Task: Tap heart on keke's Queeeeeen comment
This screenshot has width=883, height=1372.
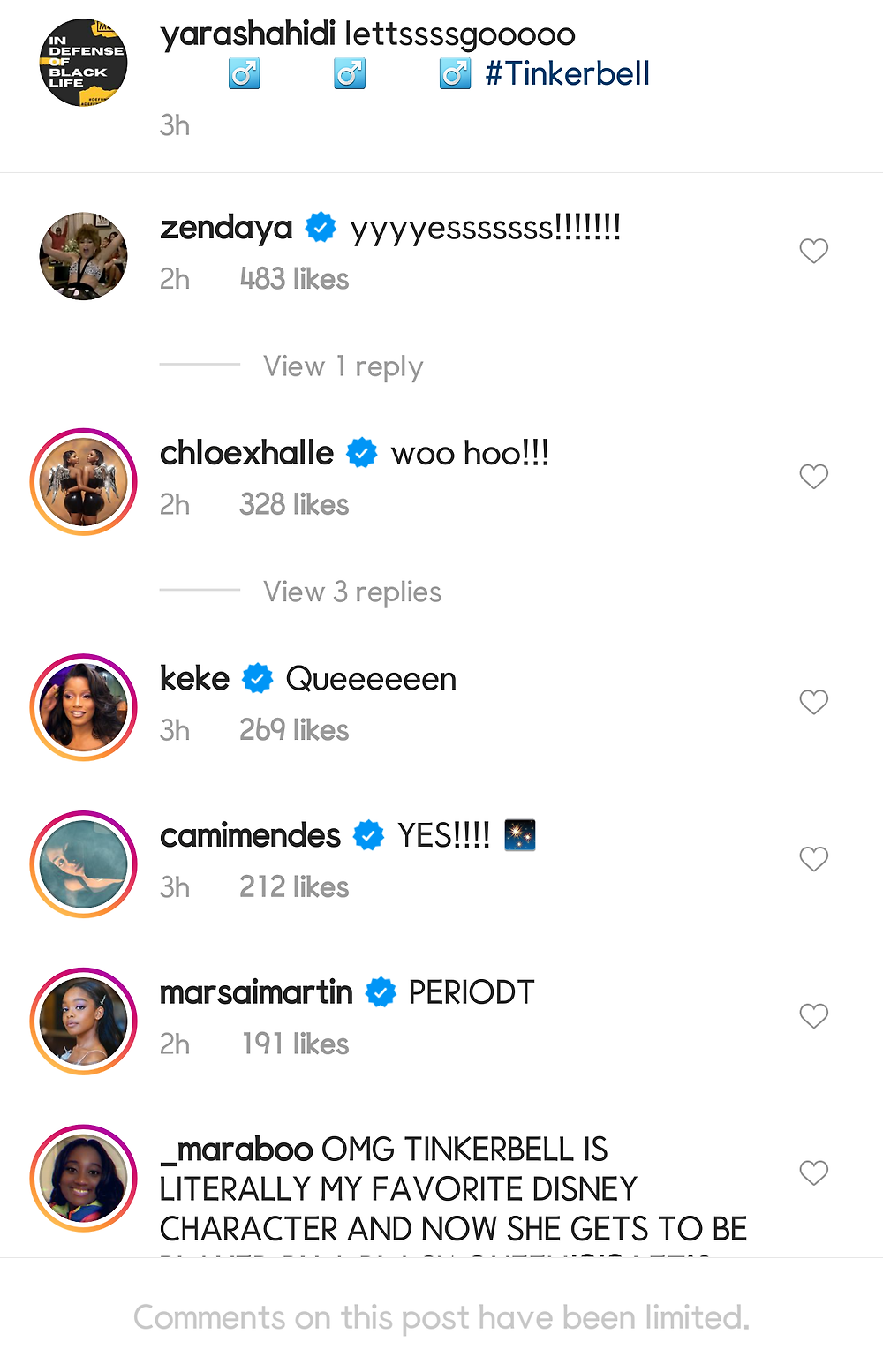Action: [813, 702]
